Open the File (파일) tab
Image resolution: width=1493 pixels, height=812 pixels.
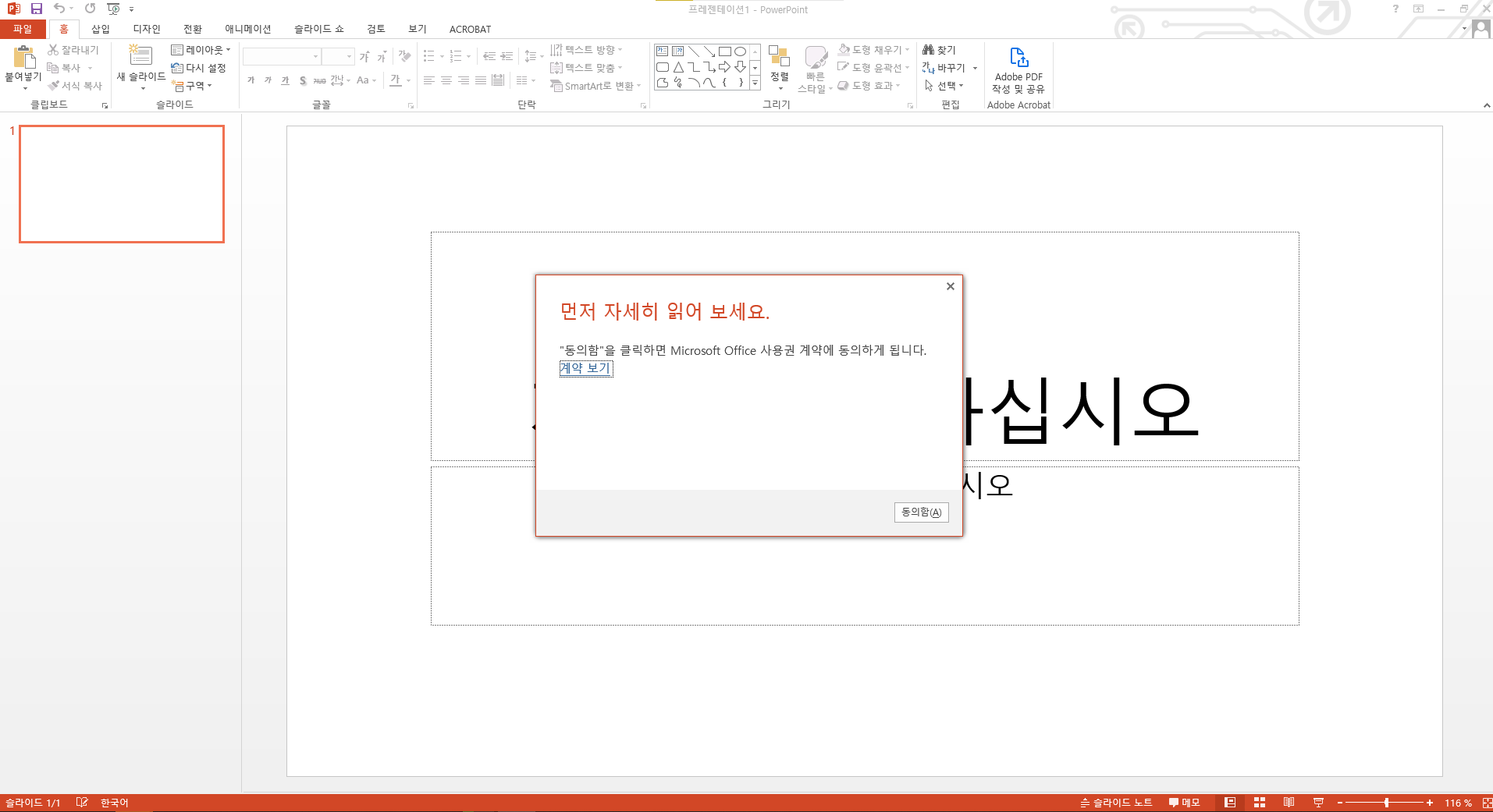(23, 29)
